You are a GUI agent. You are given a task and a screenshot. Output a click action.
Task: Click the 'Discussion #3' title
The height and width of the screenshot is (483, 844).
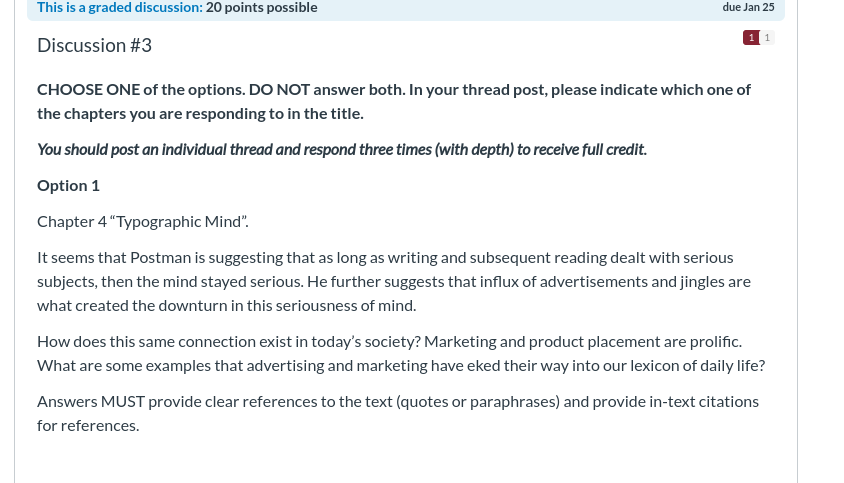[94, 45]
